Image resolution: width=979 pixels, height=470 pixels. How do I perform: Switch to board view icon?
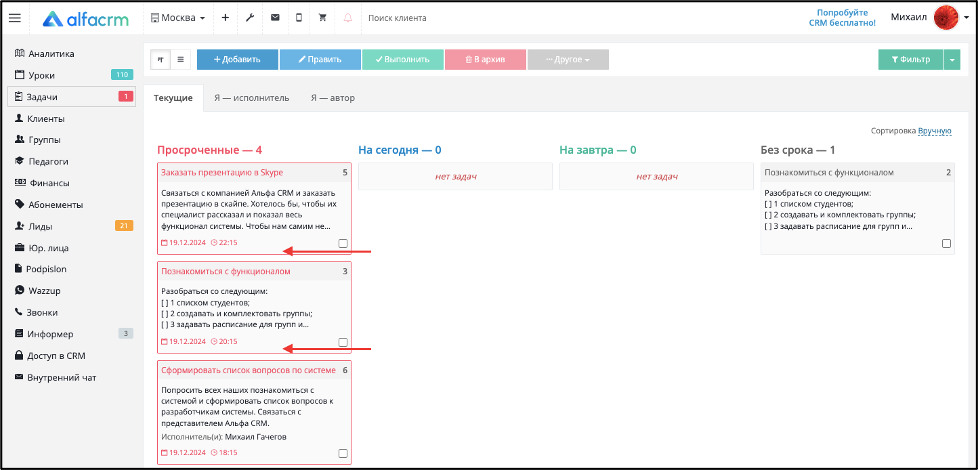[x=160, y=60]
